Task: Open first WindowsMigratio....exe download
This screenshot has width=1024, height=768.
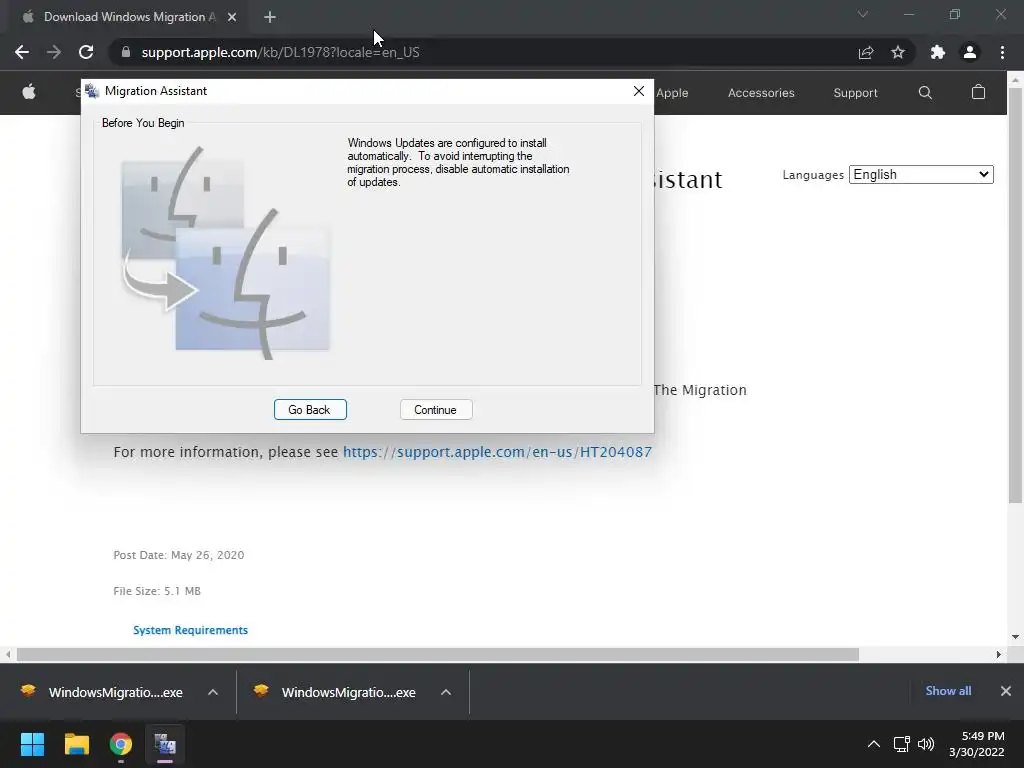Action: click(x=116, y=692)
